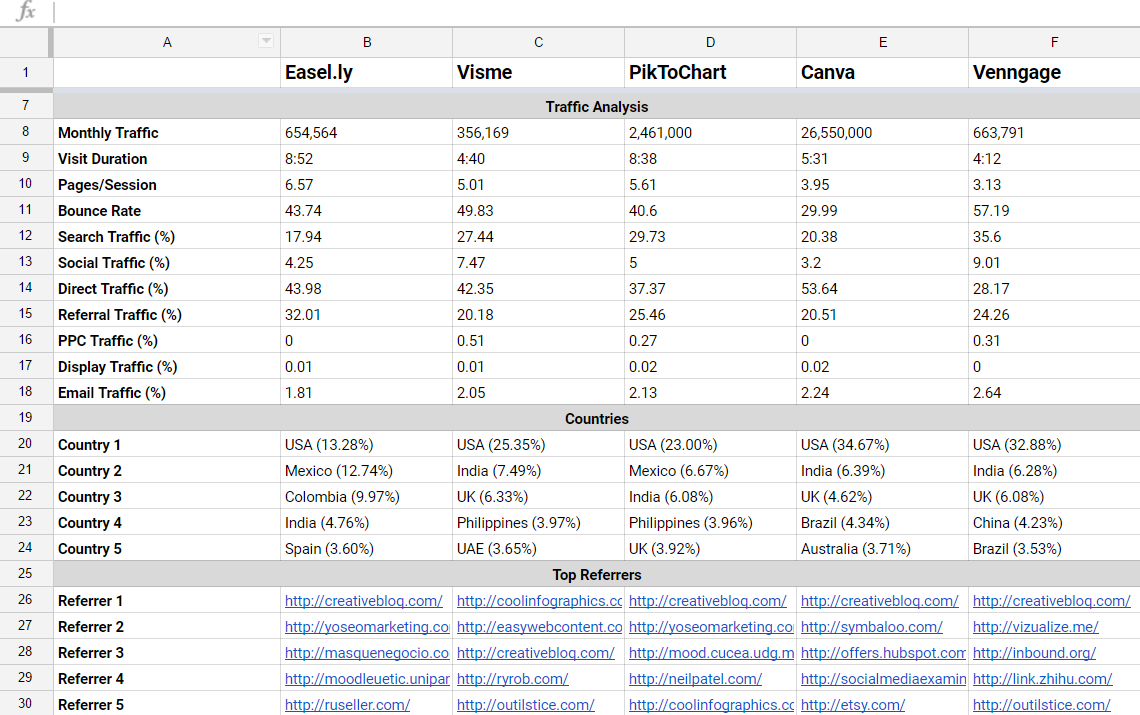
Task: Select the Canva header cell
Action: point(883,73)
